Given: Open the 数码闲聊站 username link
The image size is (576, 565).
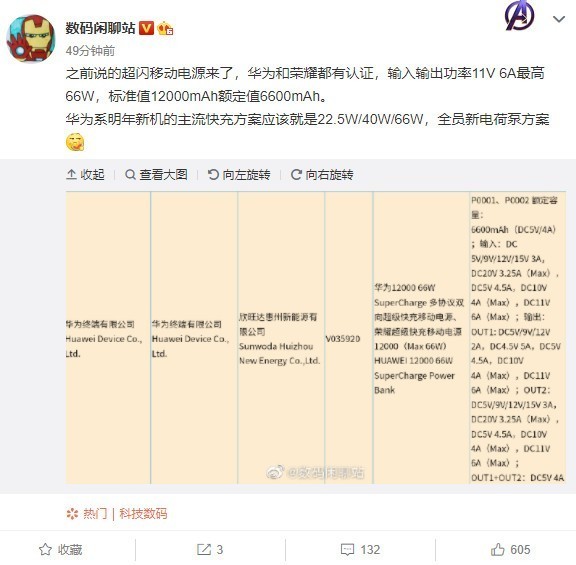Looking at the screenshot, I should pos(100,28).
